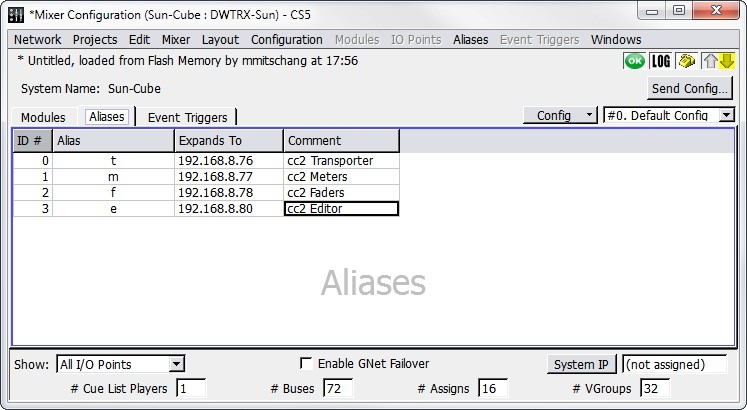
Task: Open the Show I/O Points dropdown
Action: (176, 365)
